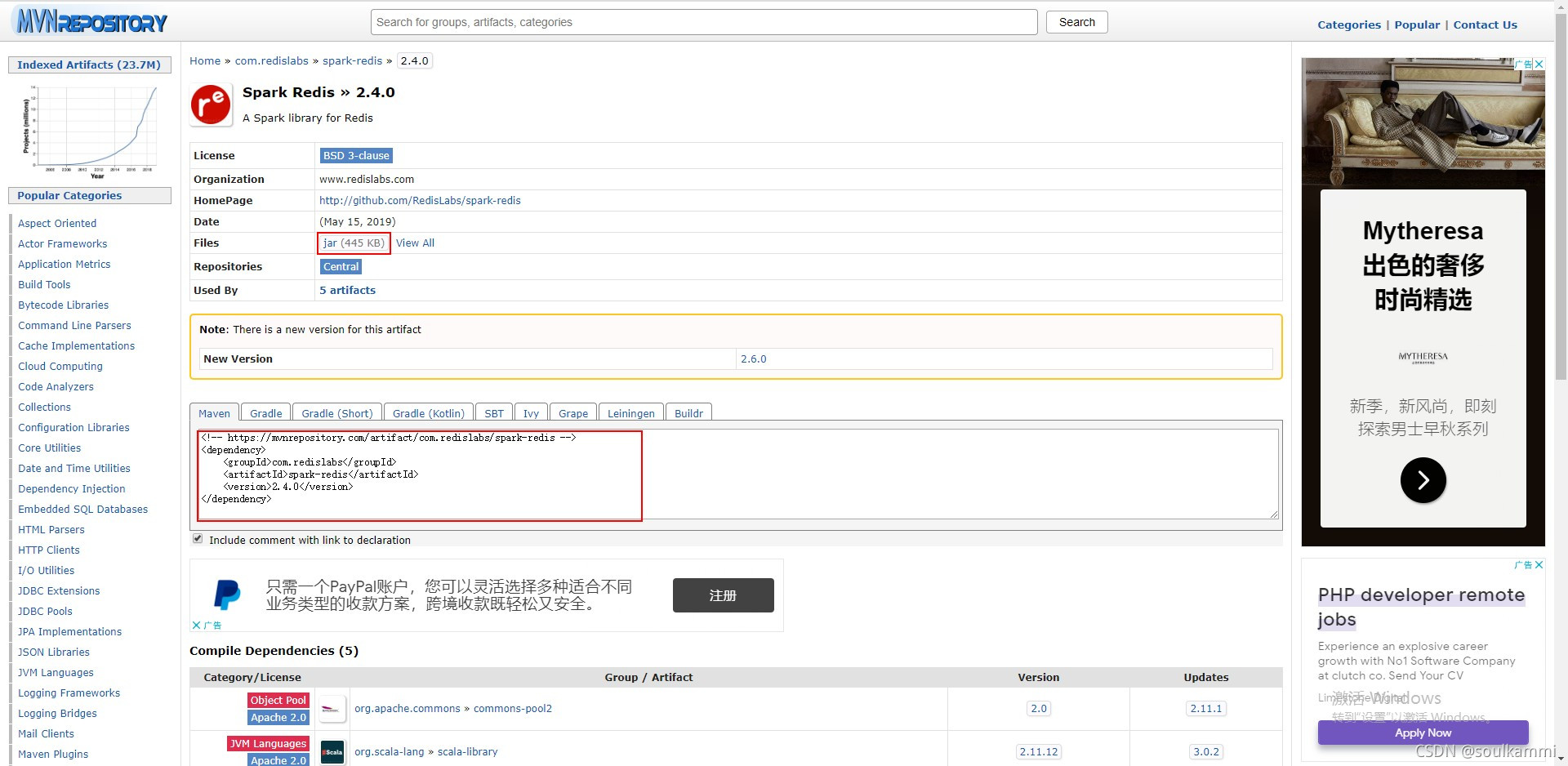The height and width of the screenshot is (766, 1568).
Task: Click scala-library update version 3.0.2
Action: pos(1206,751)
